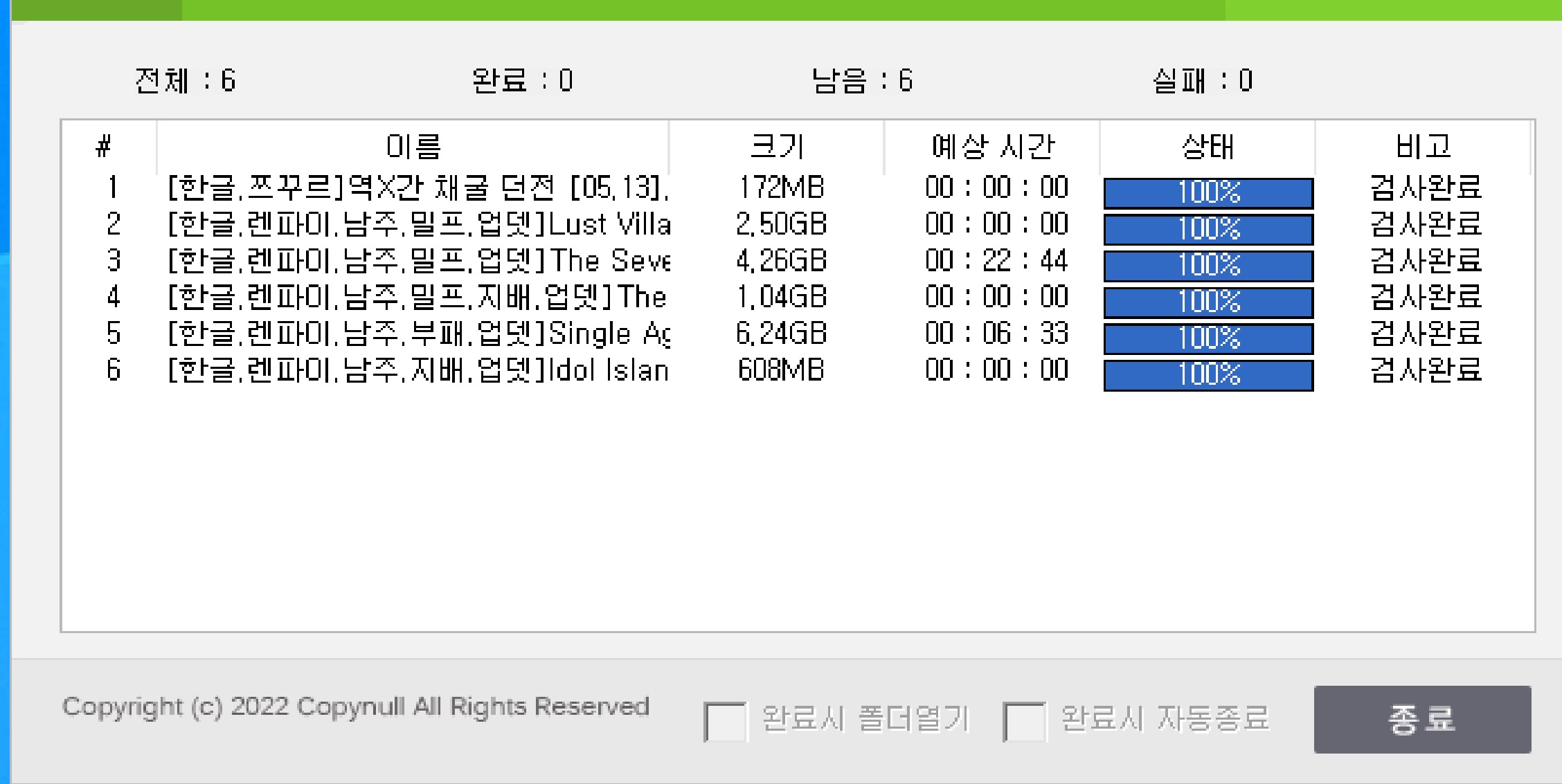Viewport: 1562px width, 784px height.
Task: Click the 종료 button
Action: tap(1421, 719)
